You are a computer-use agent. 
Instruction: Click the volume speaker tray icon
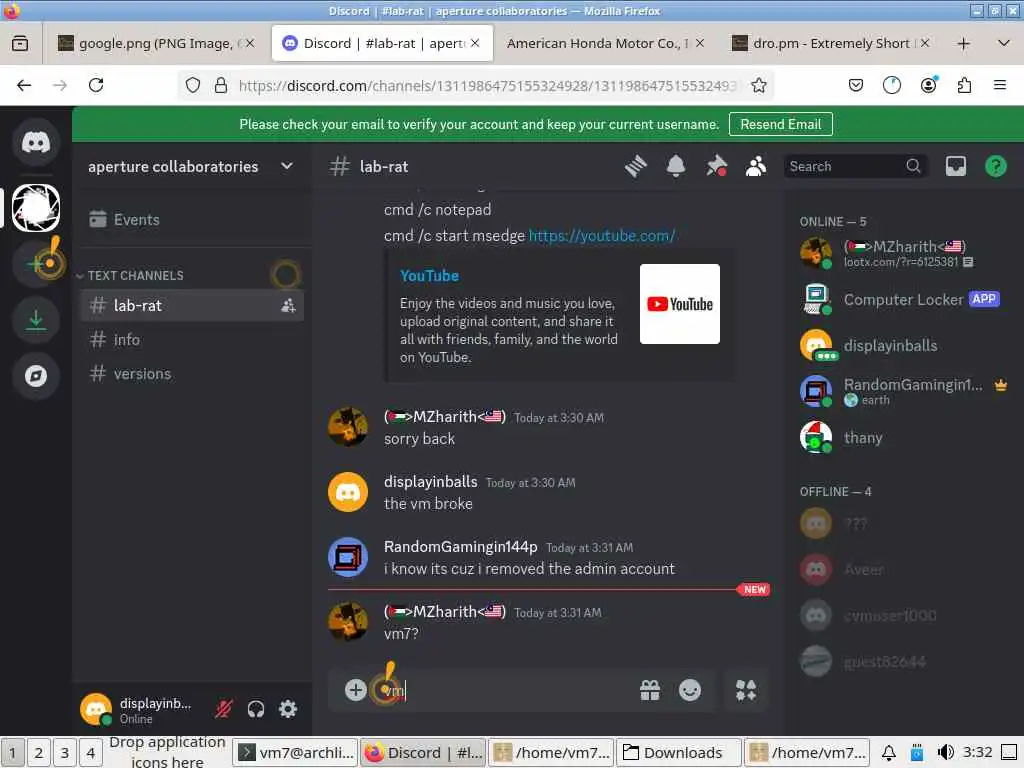pyautogui.click(x=945, y=752)
